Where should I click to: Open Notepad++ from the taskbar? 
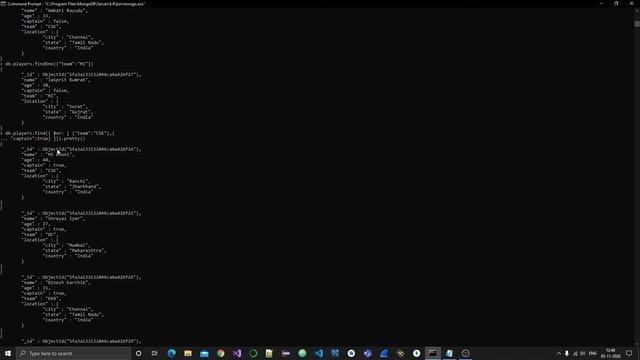click(269, 353)
